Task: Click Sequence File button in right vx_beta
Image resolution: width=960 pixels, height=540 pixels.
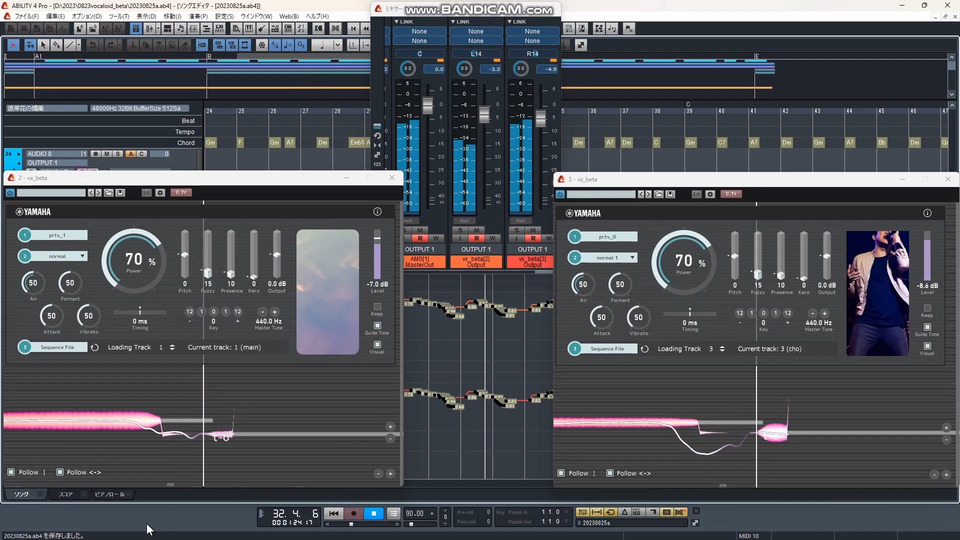Action: pos(608,349)
